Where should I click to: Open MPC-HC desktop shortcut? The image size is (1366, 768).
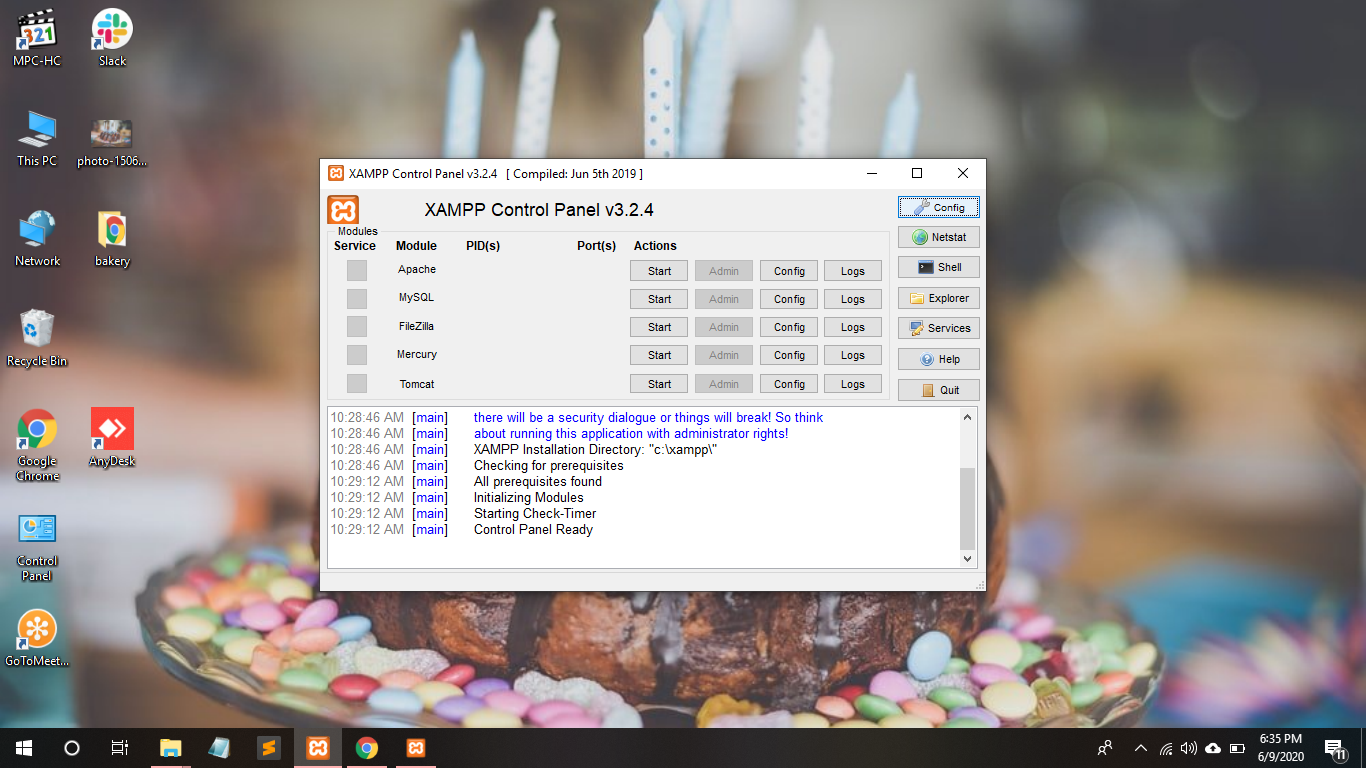[x=37, y=38]
